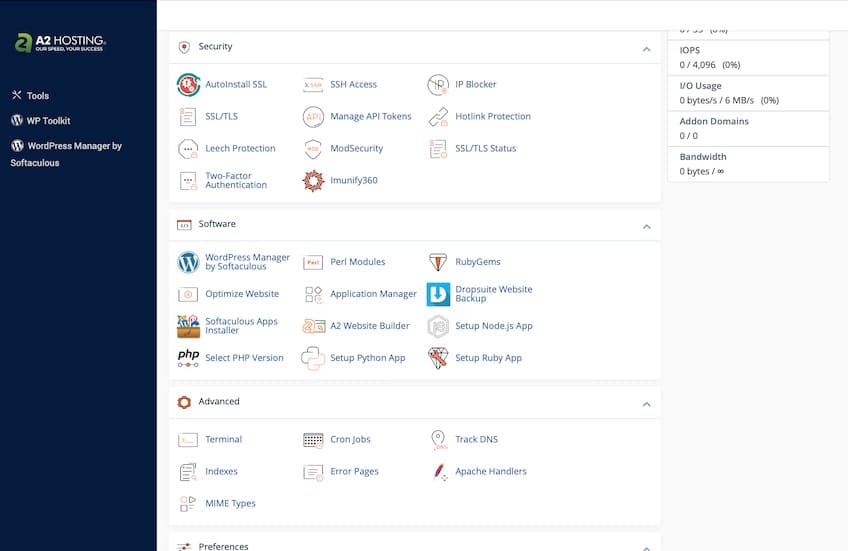Open the IP Blocker icon

[x=438, y=85]
